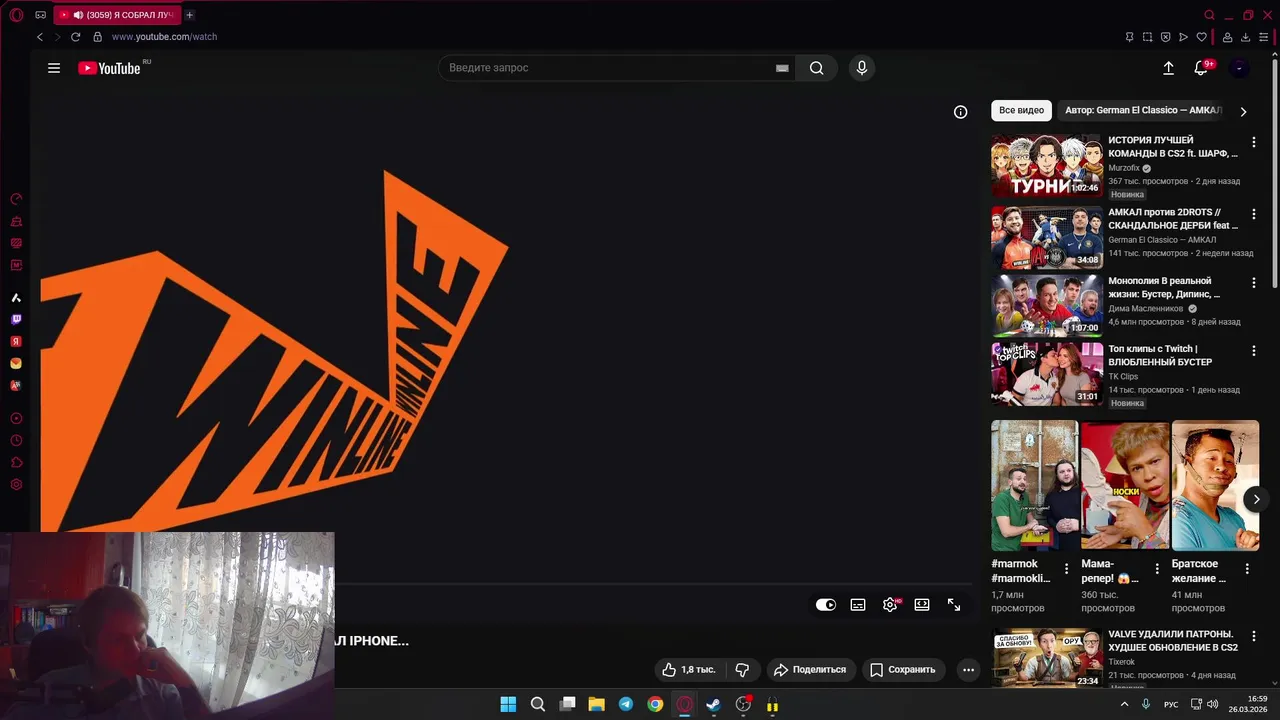Dislike the video with thumbs down

pos(742,670)
